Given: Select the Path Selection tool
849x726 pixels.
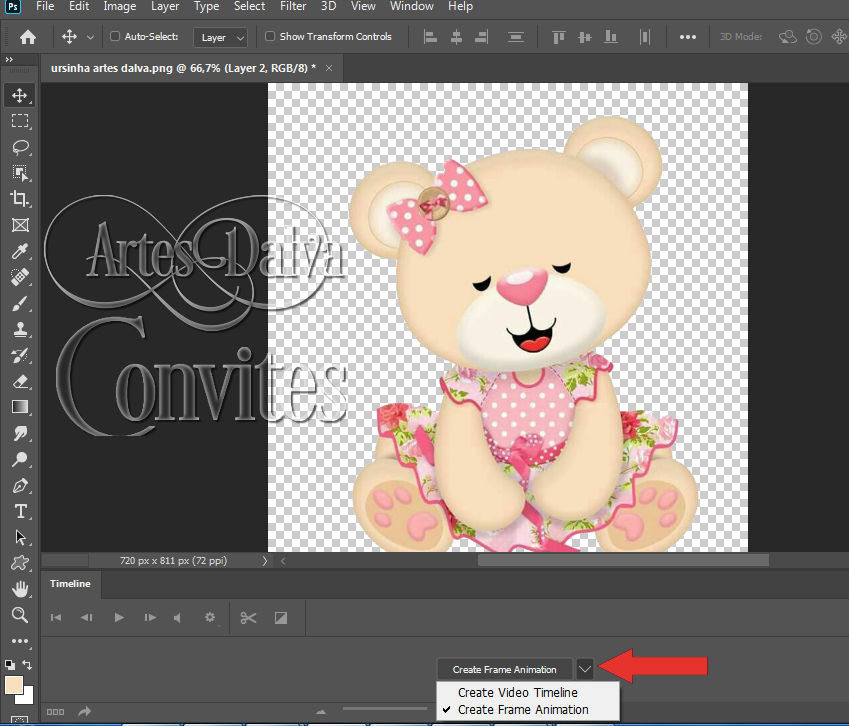Looking at the screenshot, I should click(x=20, y=537).
